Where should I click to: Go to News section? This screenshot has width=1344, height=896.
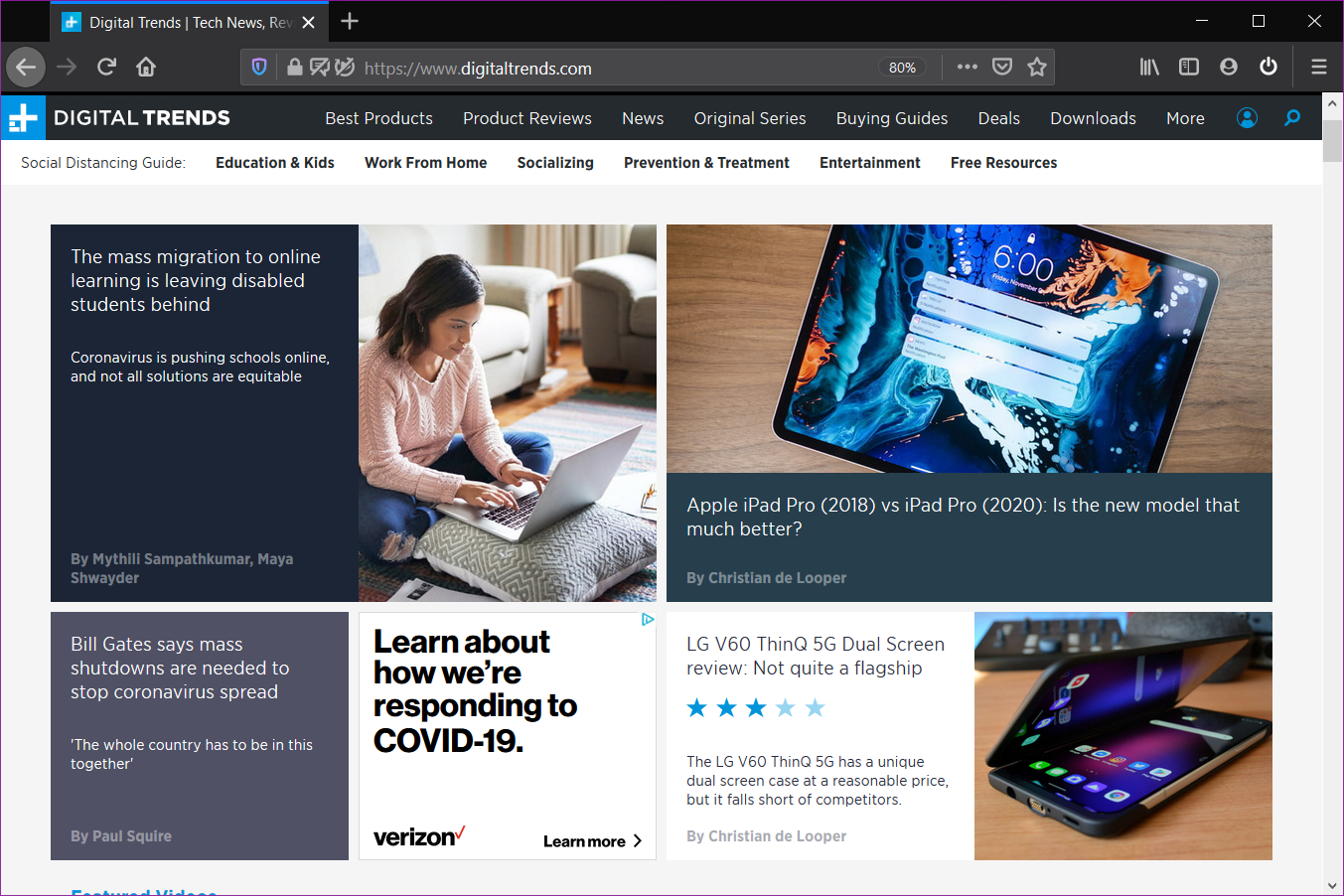pos(643,118)
